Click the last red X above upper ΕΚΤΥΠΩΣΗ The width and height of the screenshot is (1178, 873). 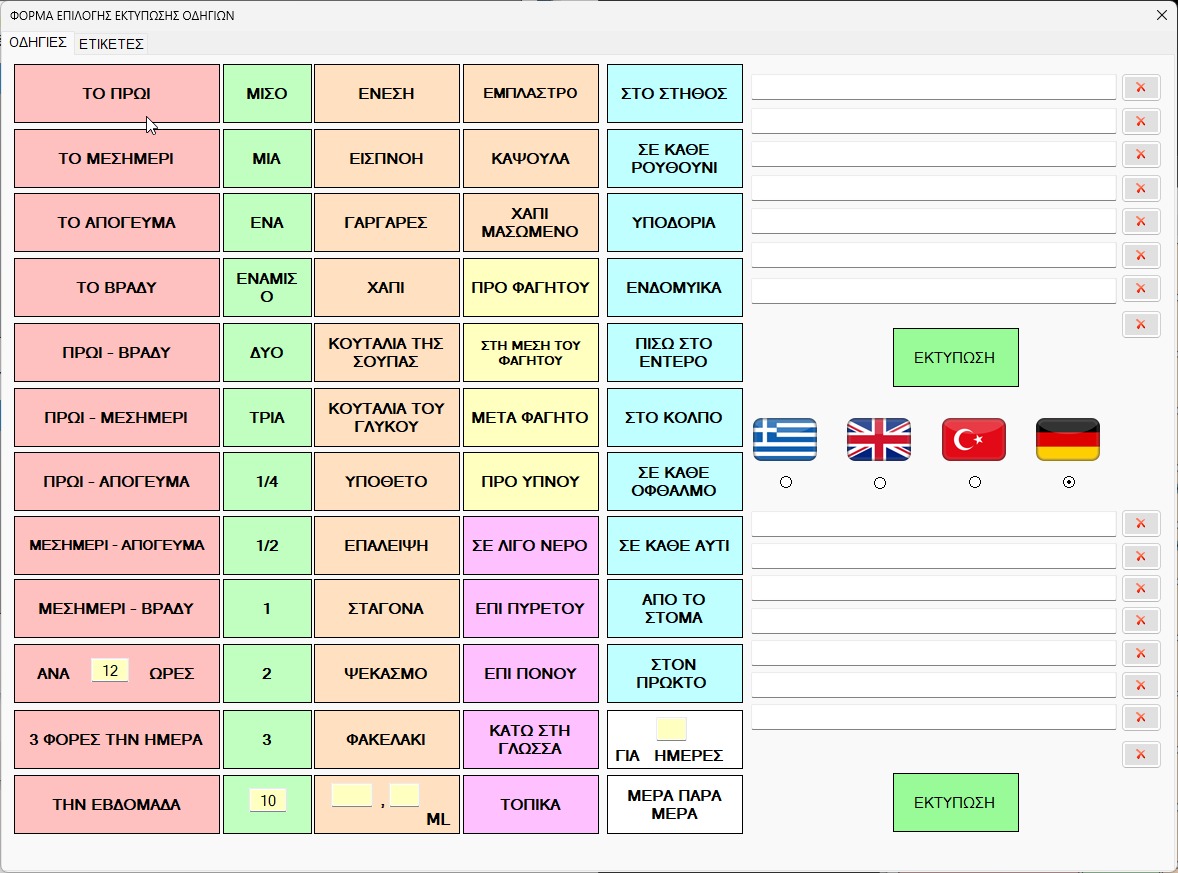pyautogui.click(x=1140, y=325)
